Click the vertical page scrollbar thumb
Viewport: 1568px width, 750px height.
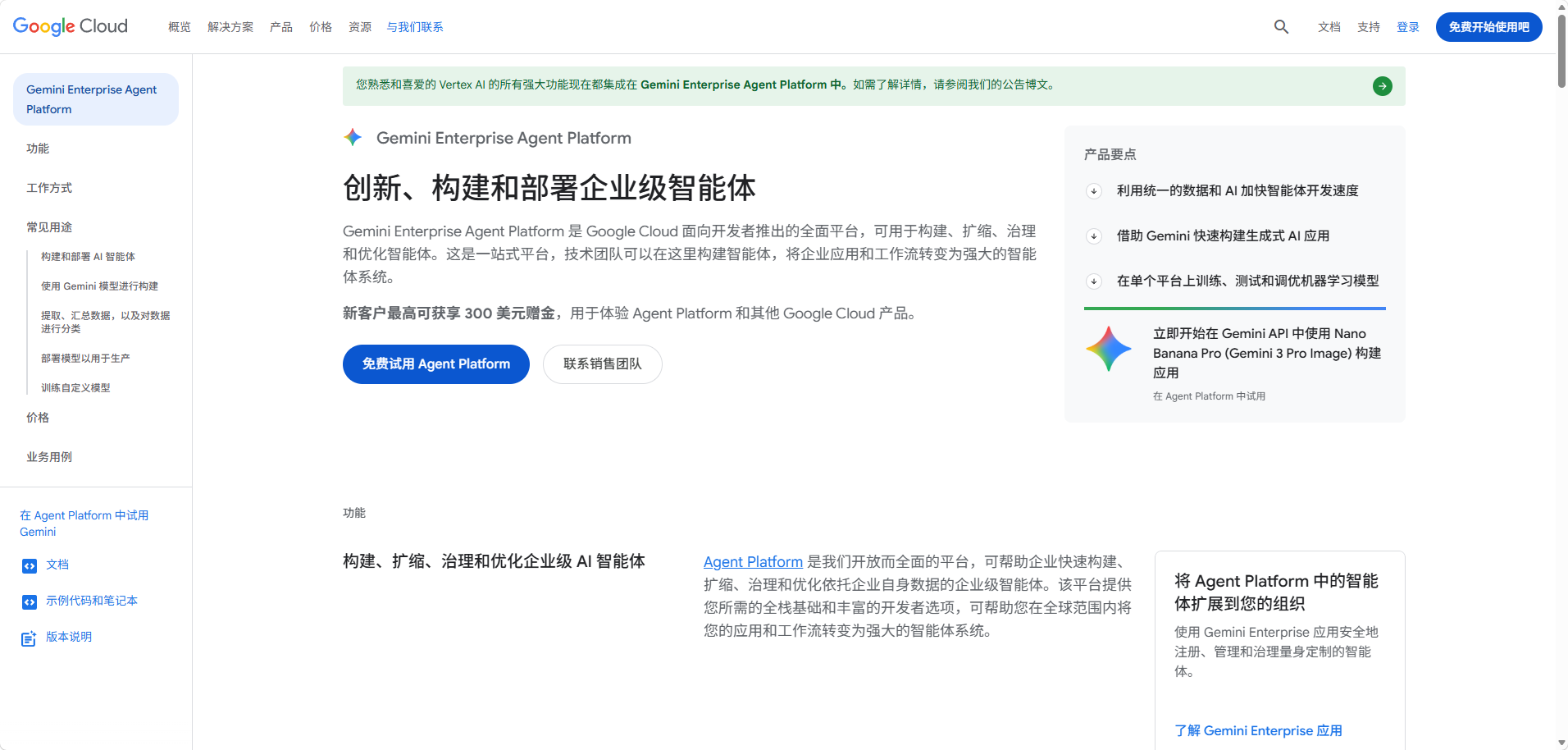point(1561,51)
